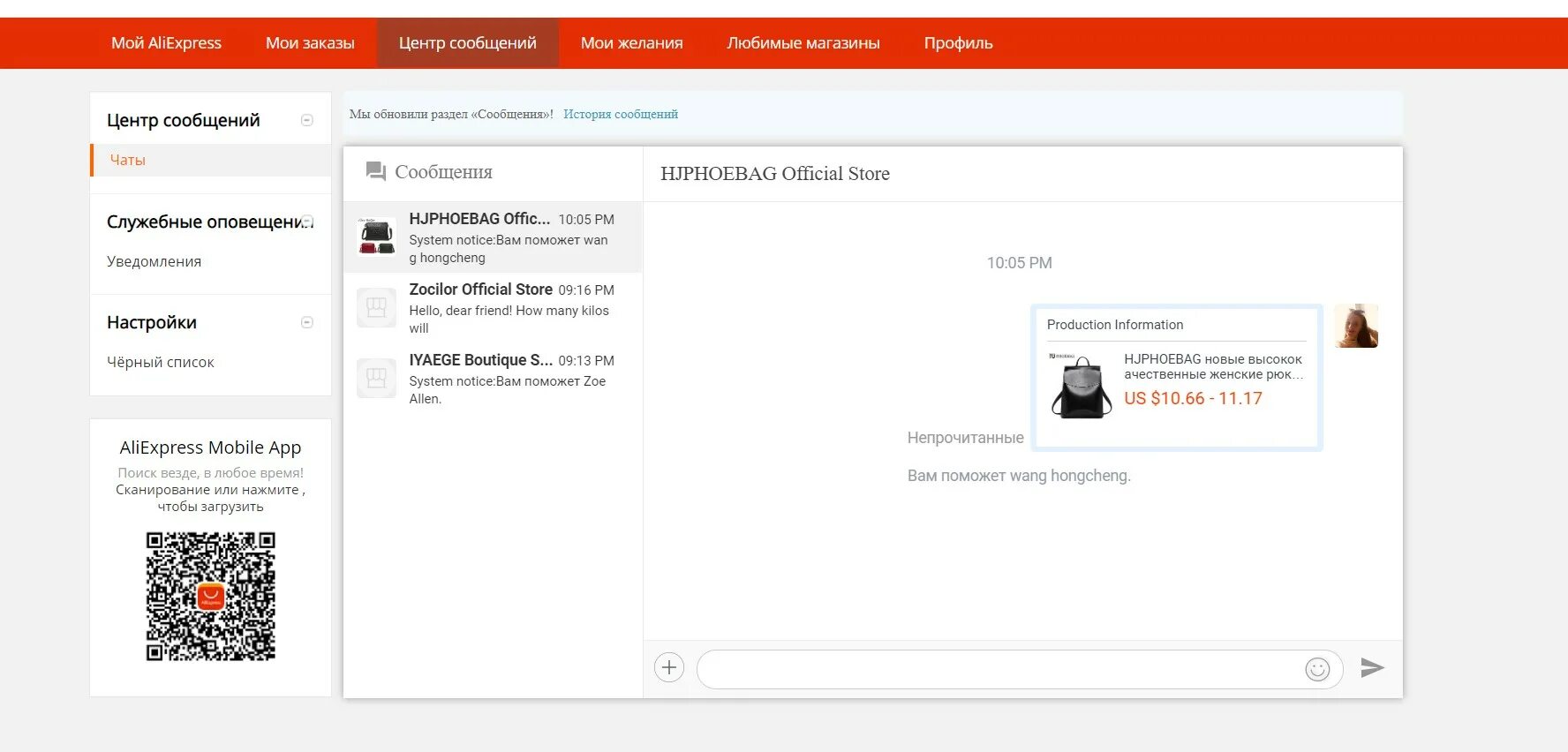Click the Настройки sidebar heading
This screenshot has height=752, width=1568.
pyautogui.click(x=152, y=322)
